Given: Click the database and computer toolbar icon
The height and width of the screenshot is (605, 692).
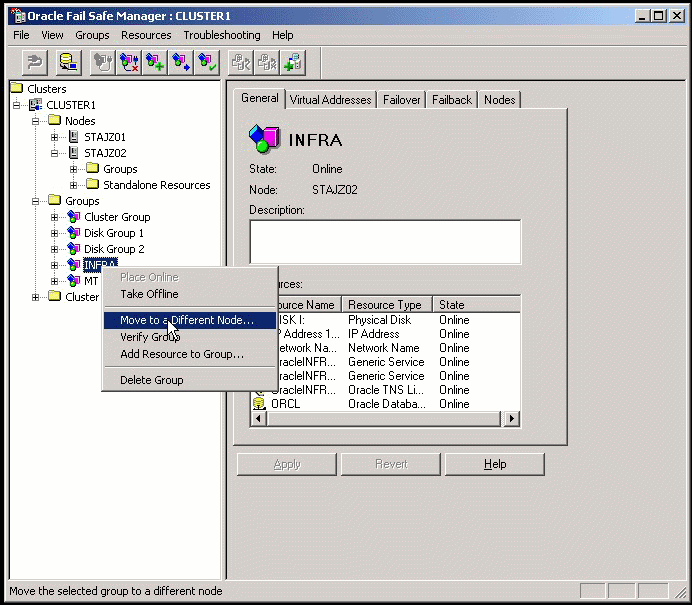Looking at the screenshot, I should point(68,63).
